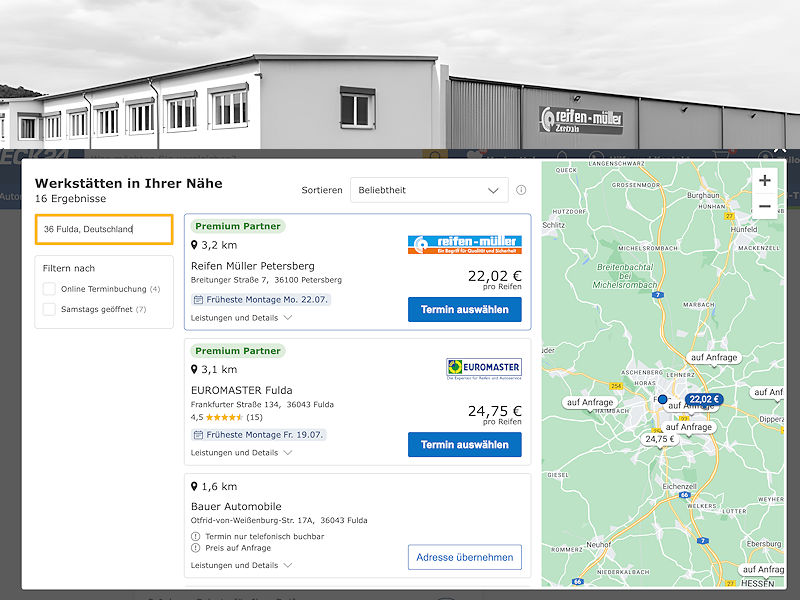Click the 22,02 € price in listing
The image size is (800, 600).
[x=494, y=276]
